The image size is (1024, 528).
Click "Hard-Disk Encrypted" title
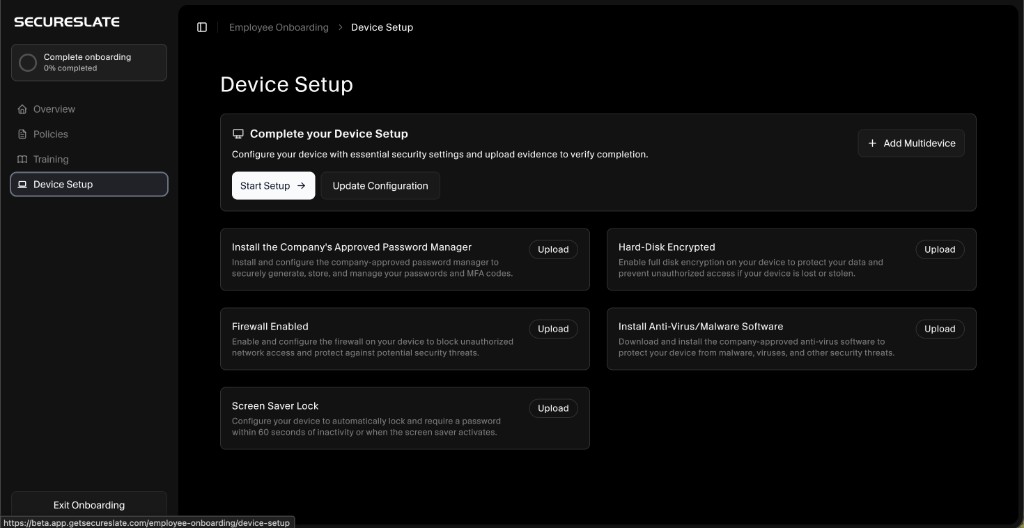coord(667,247)
